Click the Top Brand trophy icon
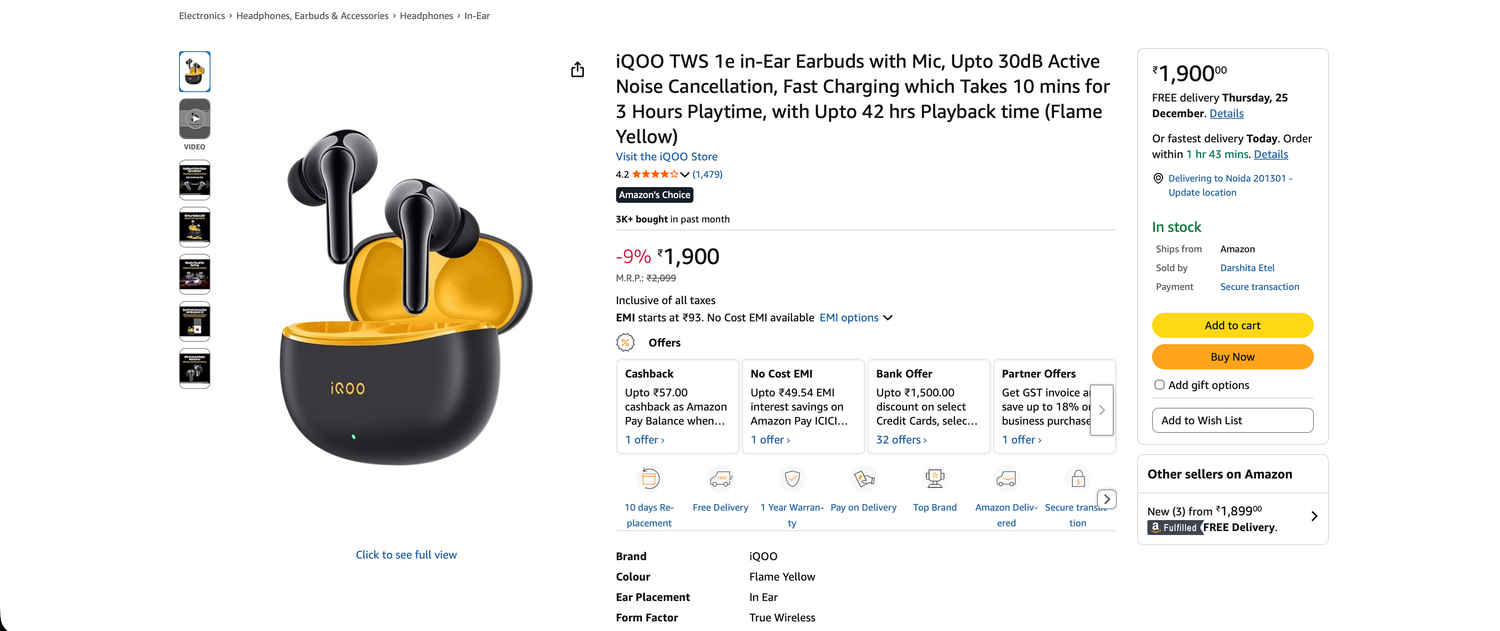Image resolution: width=1500 pixels, height=631 pixels. coord(935,479)
